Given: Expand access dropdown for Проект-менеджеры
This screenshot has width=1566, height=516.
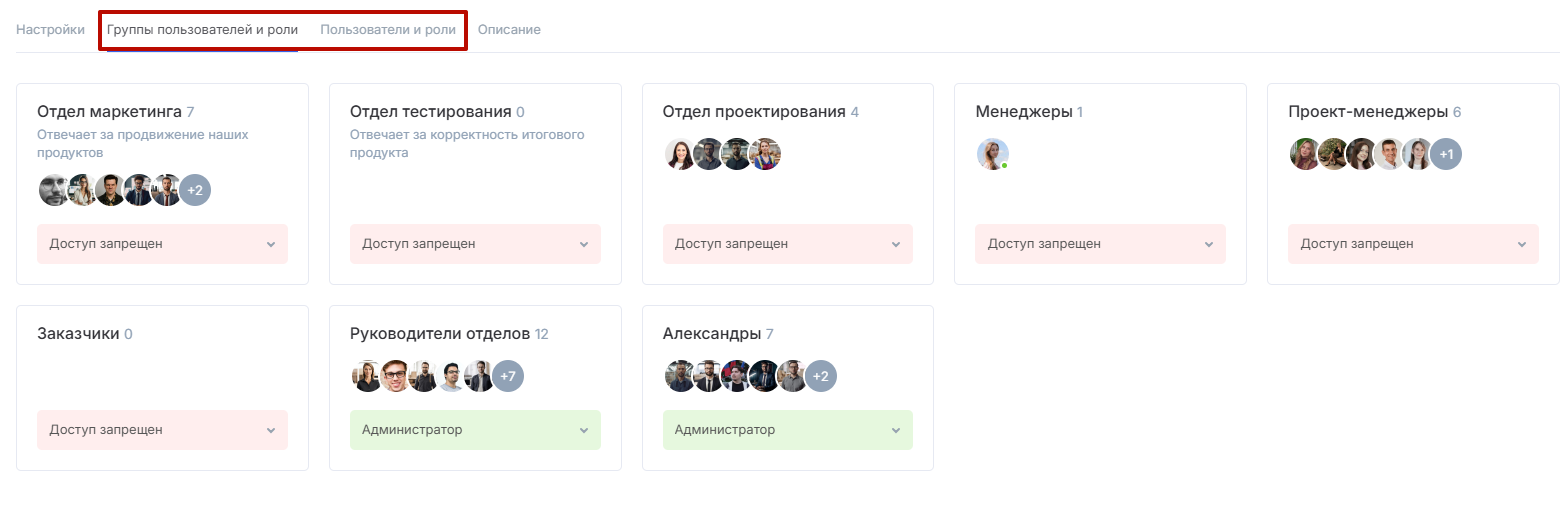Looking at the screenshot, I should [x=1413, y=244].
